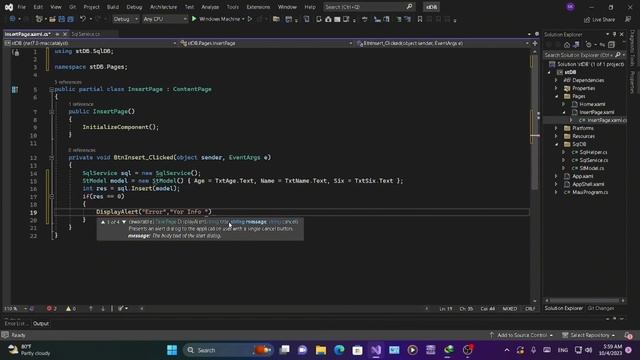Open the Extensions menu

pos(258,7)
